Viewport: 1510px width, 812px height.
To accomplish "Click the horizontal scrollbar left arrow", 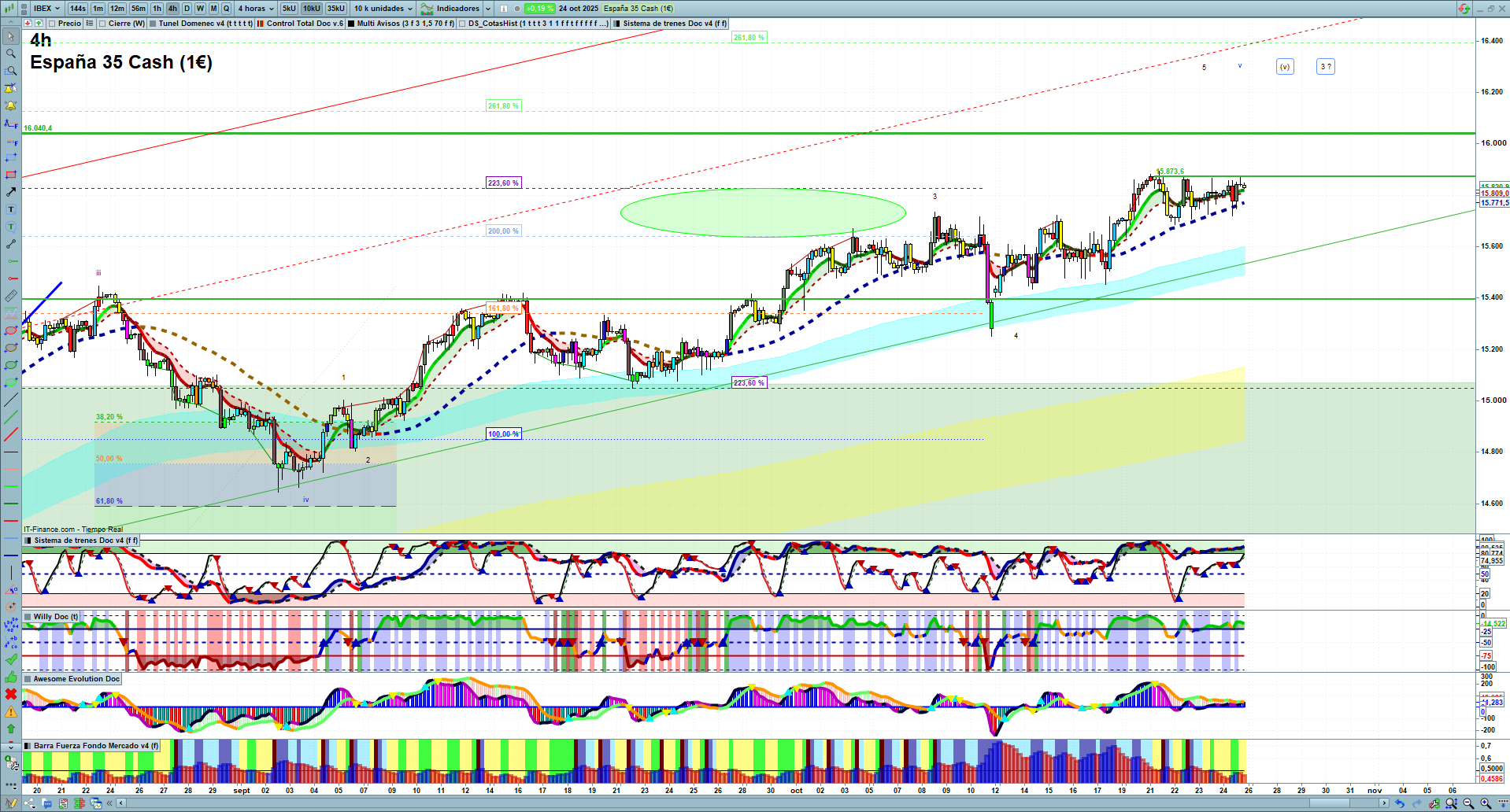I will (x=121, y=803).
